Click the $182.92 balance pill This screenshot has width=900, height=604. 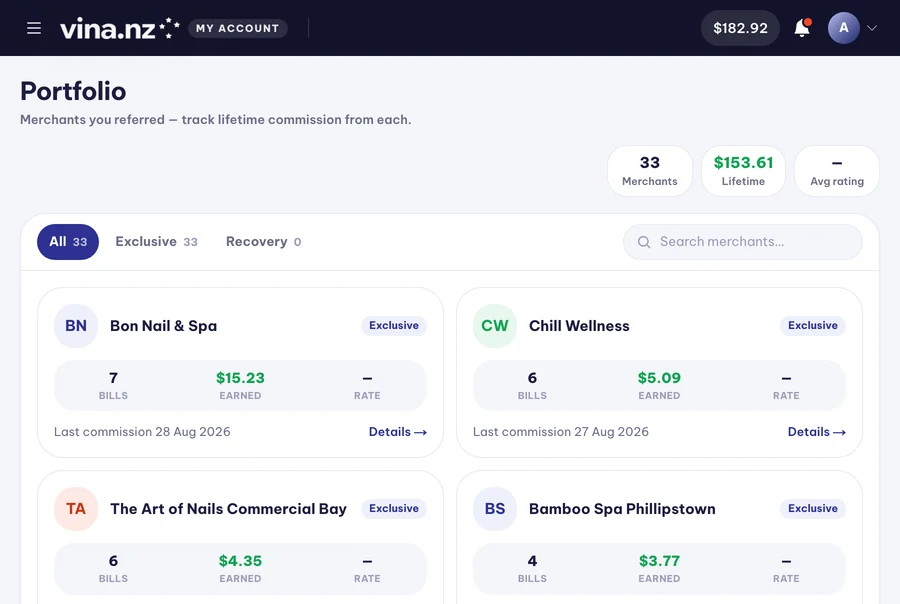click(x=740, y=28)
